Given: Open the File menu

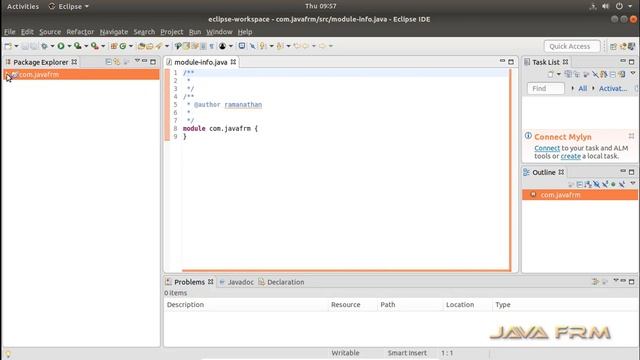Looking at the screenshot, I should click(x=10, y=32).
